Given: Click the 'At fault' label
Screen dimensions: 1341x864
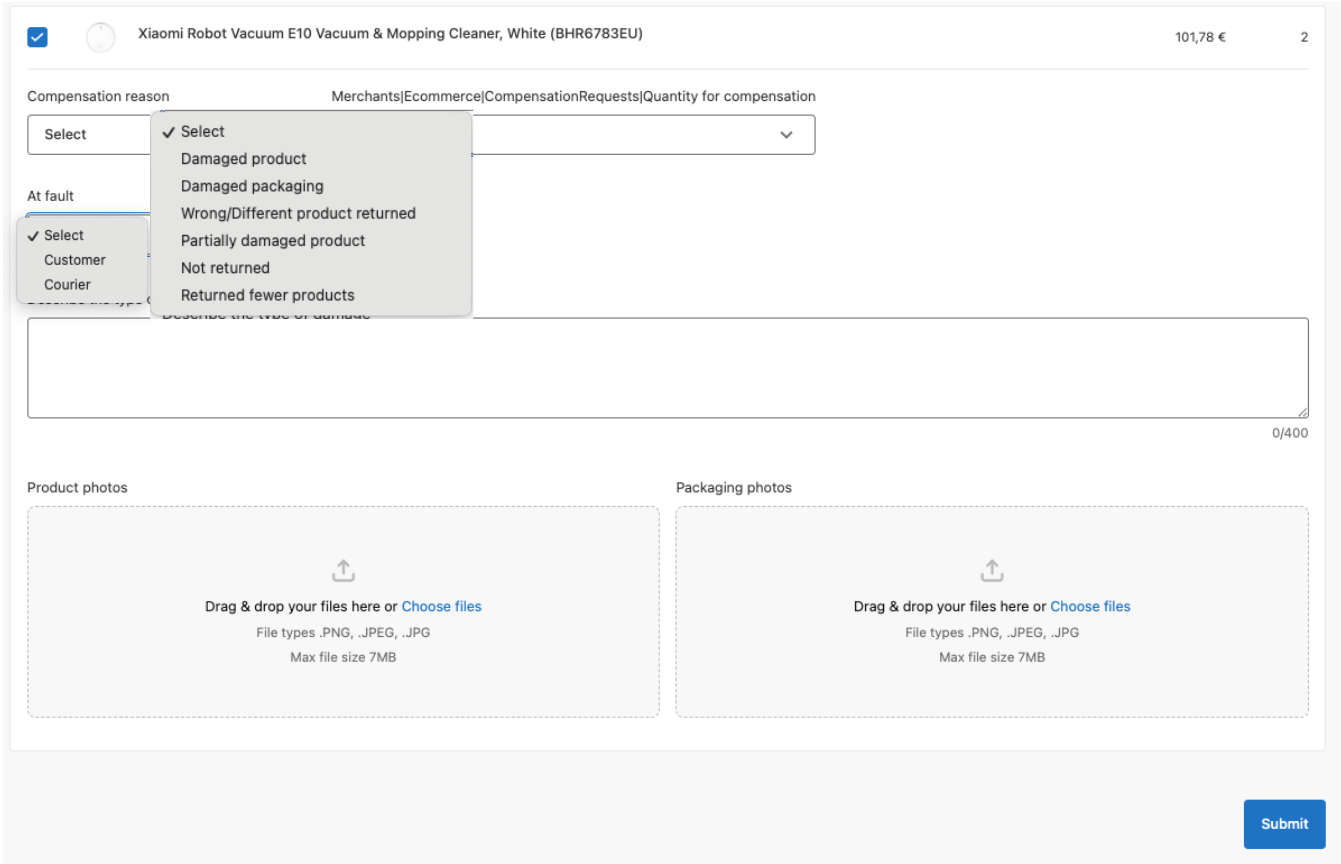Looking at the screenshot, I should click(x=50, y=196).
